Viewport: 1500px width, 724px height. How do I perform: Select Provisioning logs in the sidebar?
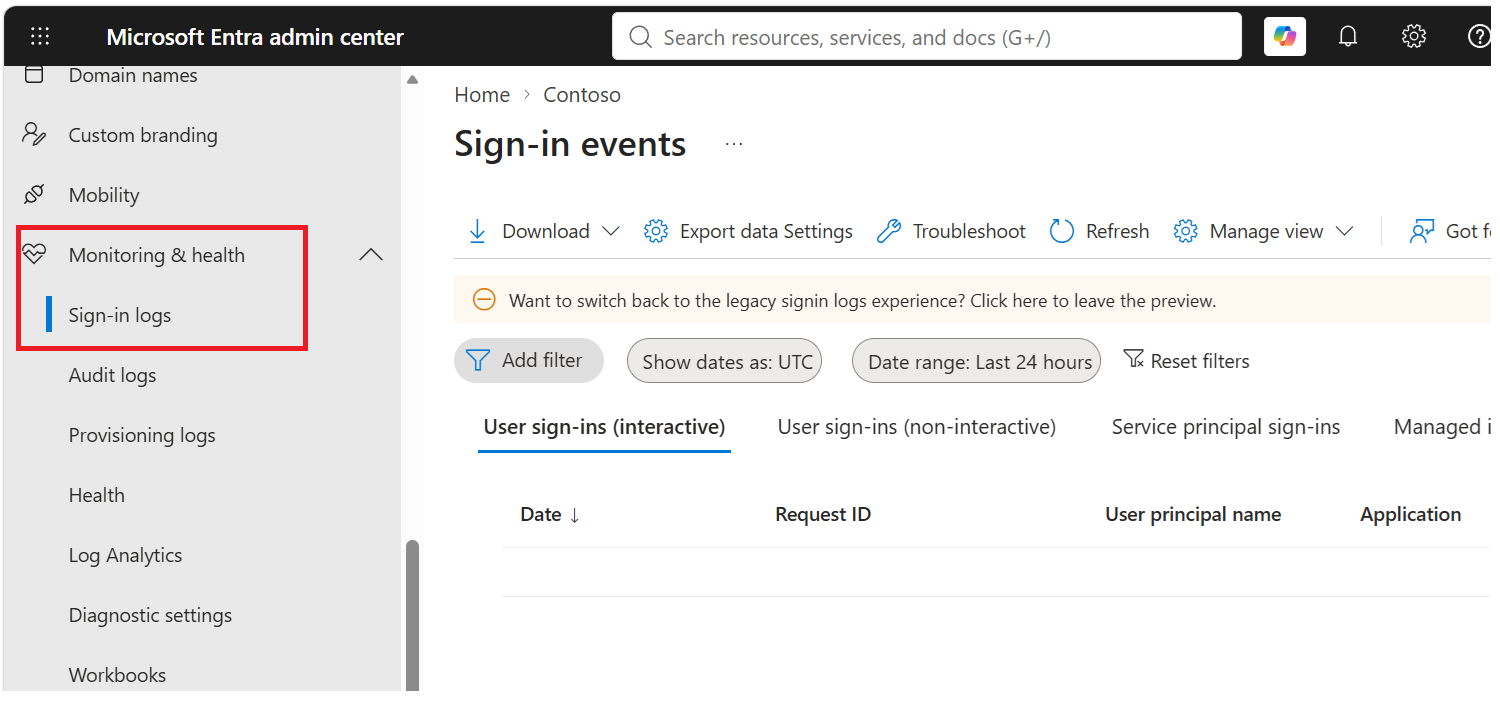coord(142,435)
